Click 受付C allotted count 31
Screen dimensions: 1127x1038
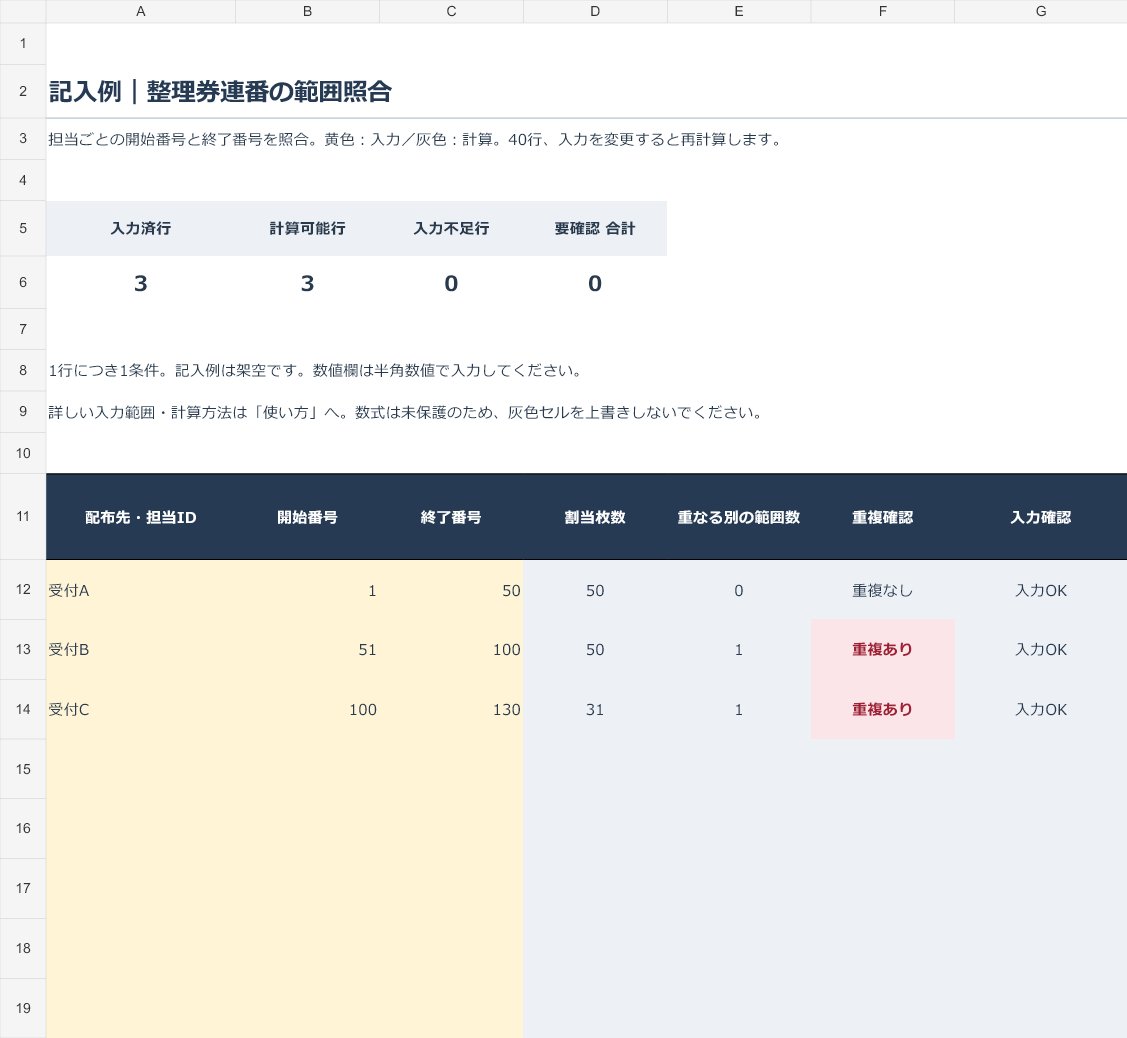[595, 709]
